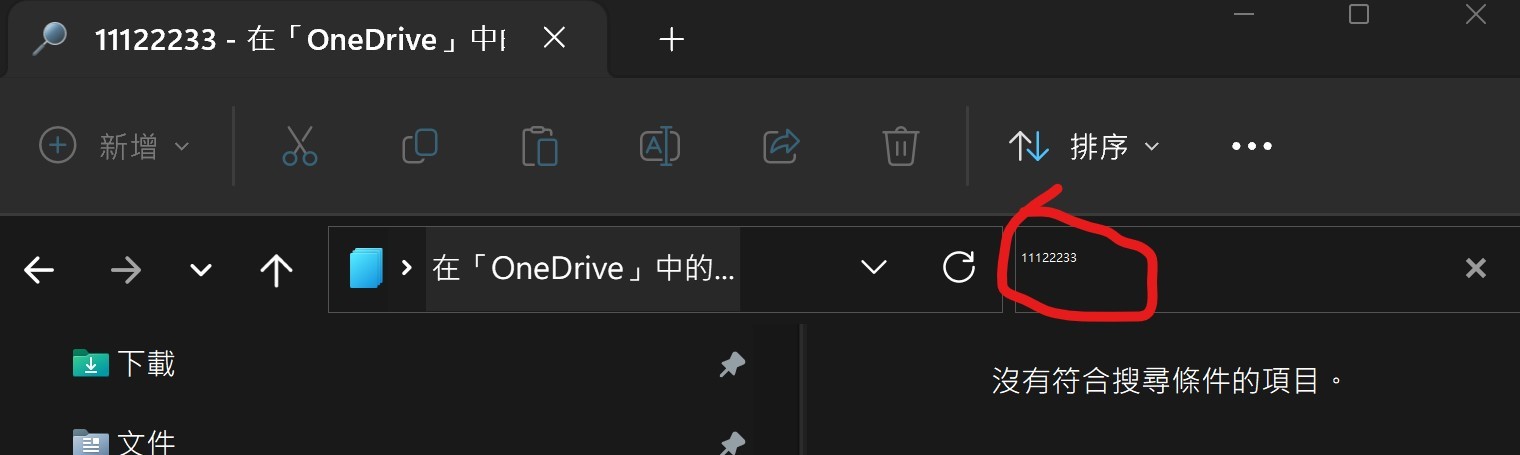Screen dimensions: 1520x455
Task: Go back to the previous folder
Action: [39, 270]
